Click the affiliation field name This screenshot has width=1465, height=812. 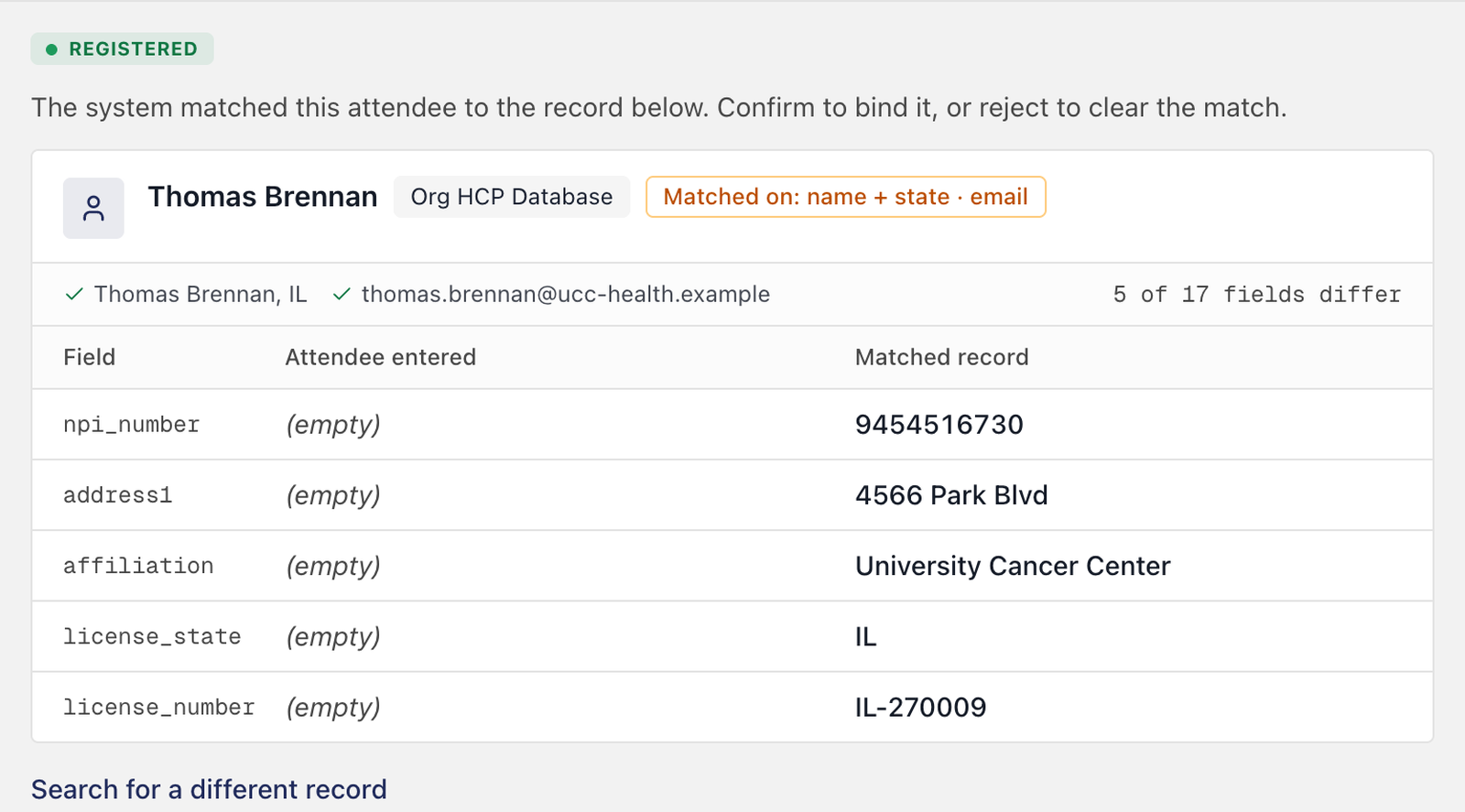click(x=138, y=566)
